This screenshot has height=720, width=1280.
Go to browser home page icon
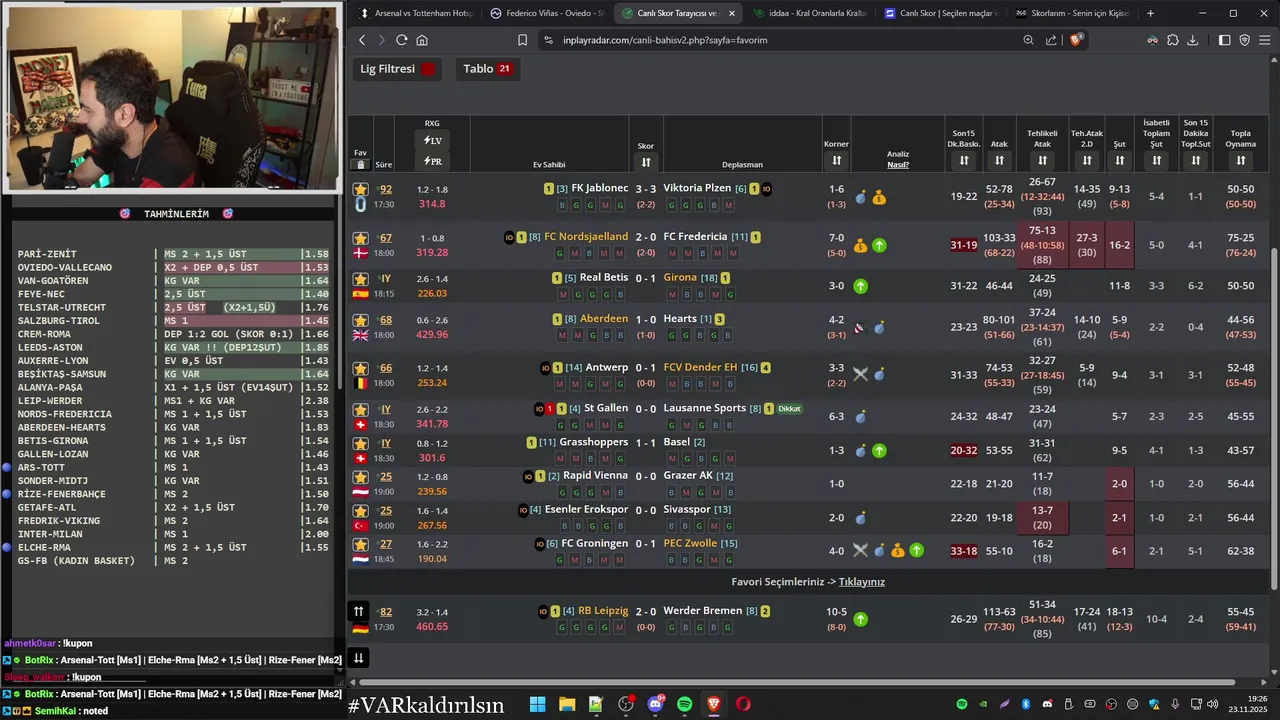(x=422, y=40)
